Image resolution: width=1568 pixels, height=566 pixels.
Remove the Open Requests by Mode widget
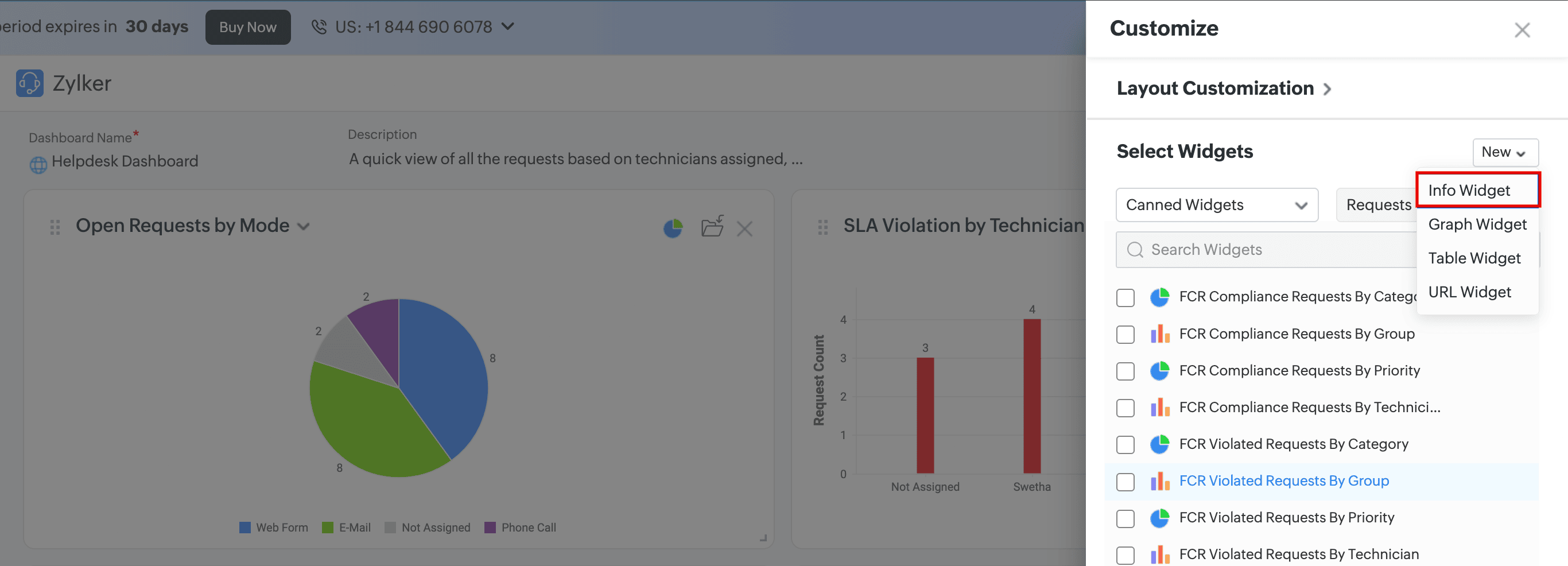[x=744, y=229]
